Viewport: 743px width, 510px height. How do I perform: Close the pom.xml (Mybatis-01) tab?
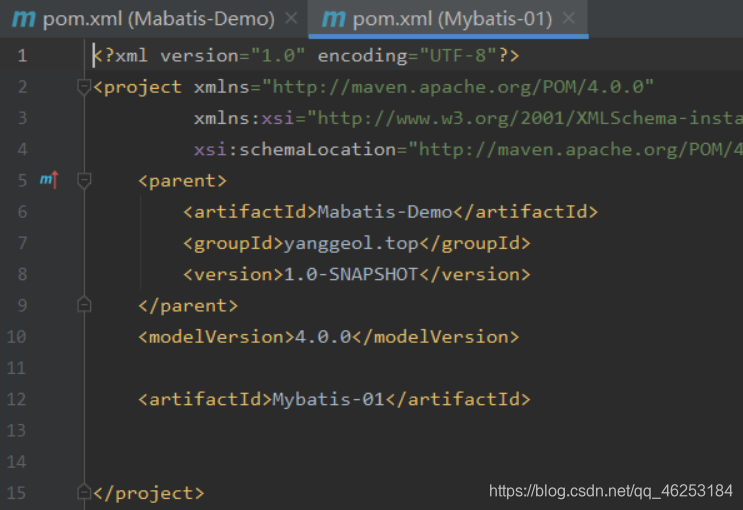pyautogui.click(x=569, y=18)
